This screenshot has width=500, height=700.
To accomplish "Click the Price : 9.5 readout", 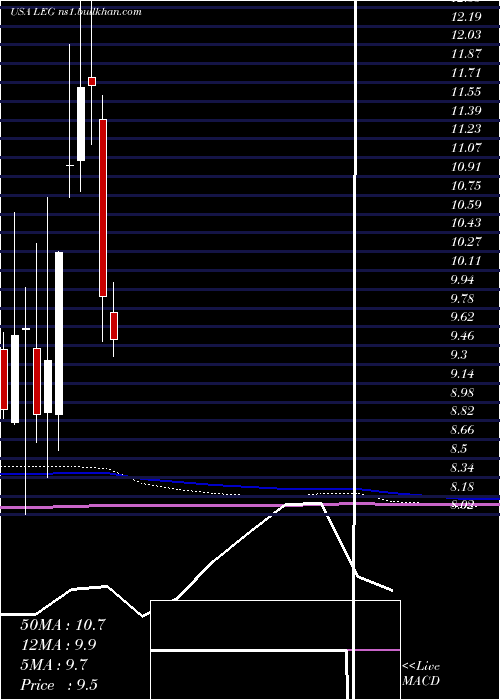I will click(59, 685).
